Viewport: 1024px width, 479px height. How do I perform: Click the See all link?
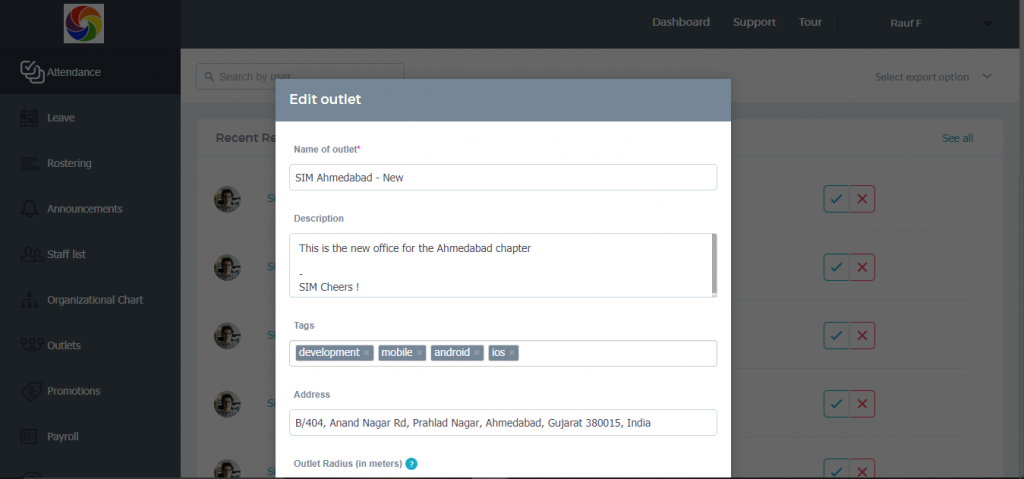click(957, 138)
